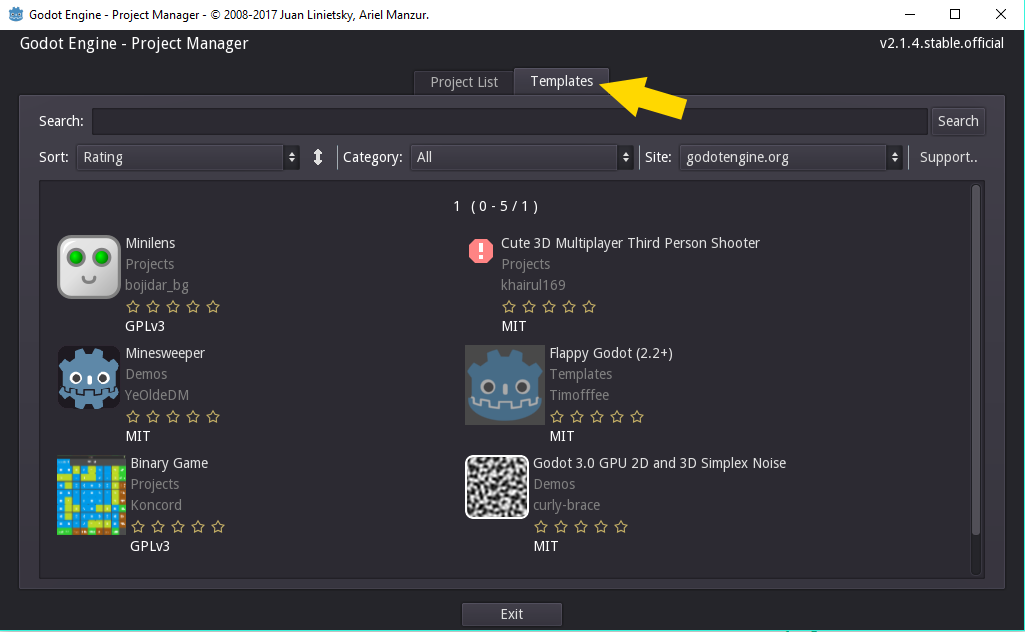The width and height of the screenshot is (1025, 632).
Task: Open the Minilens asset title
Action: tap(150, 243)
